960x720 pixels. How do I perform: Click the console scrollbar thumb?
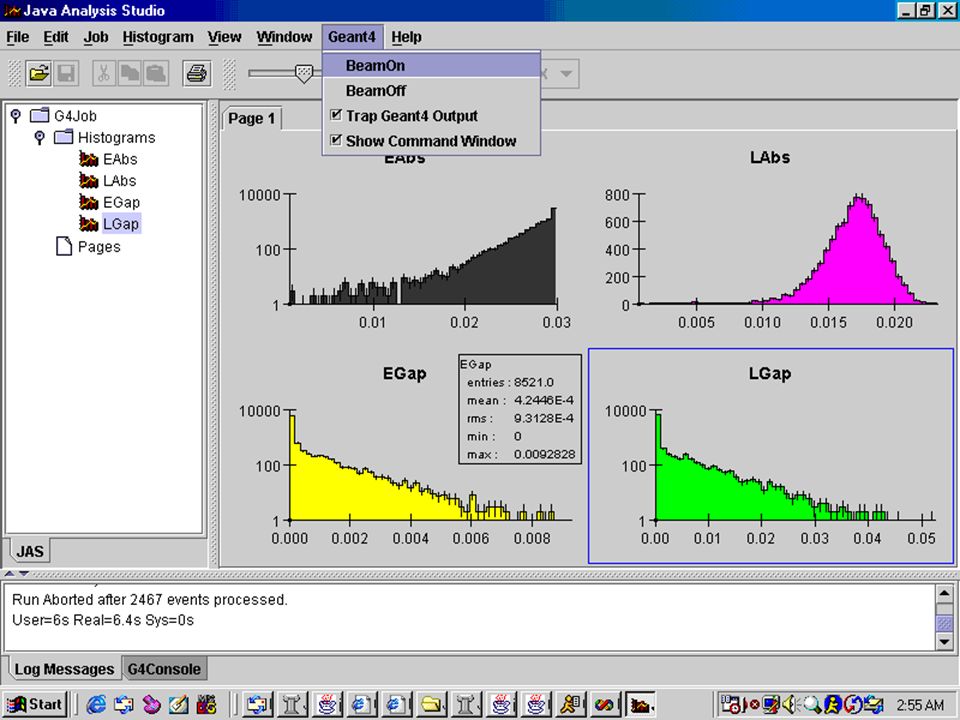[944, 623]
